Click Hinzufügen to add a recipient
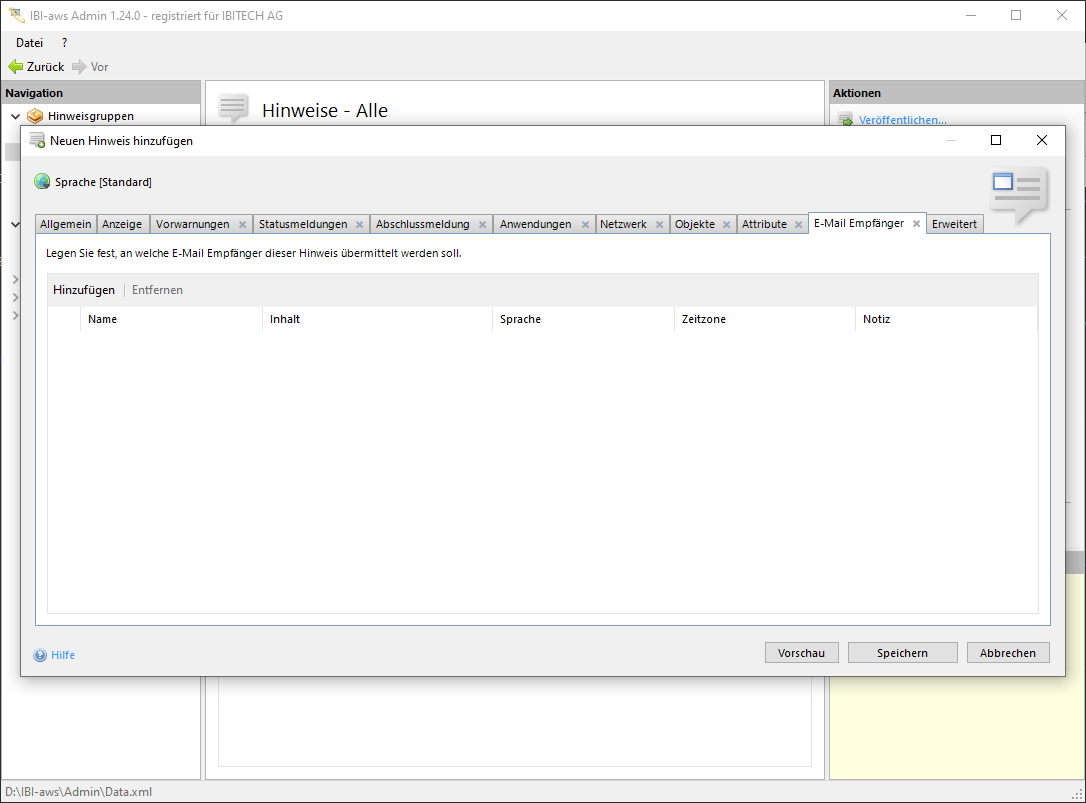 coord(84,290)
